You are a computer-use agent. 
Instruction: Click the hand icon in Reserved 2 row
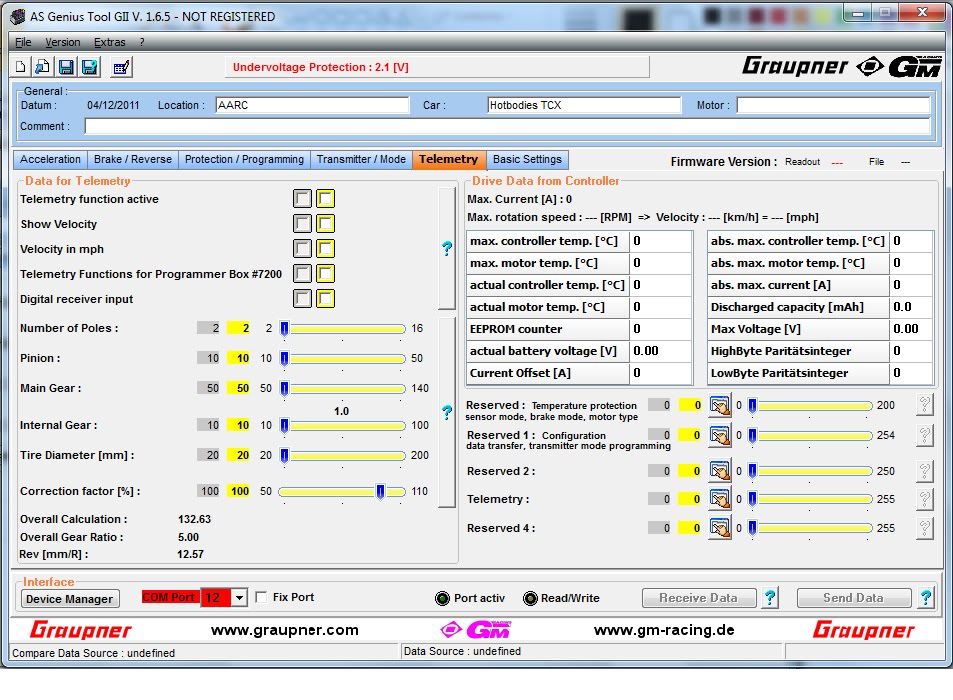720,471
